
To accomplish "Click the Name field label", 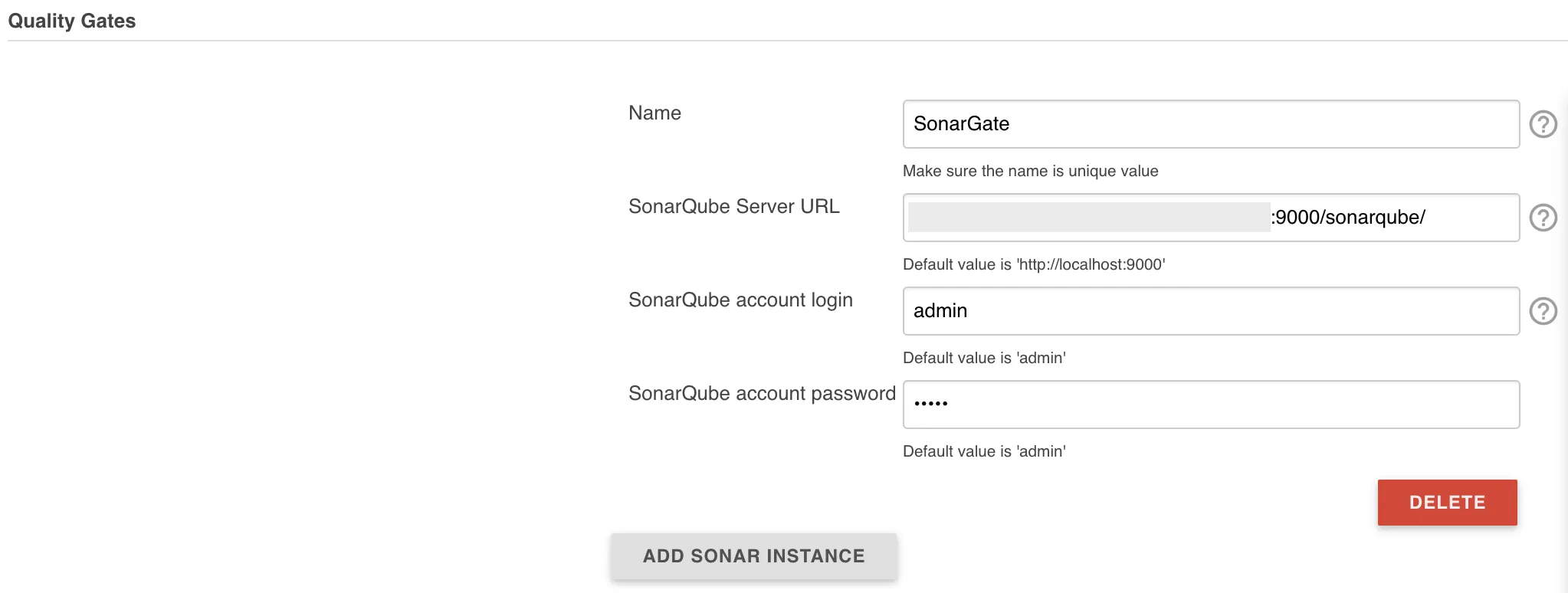I will point(654,113).
